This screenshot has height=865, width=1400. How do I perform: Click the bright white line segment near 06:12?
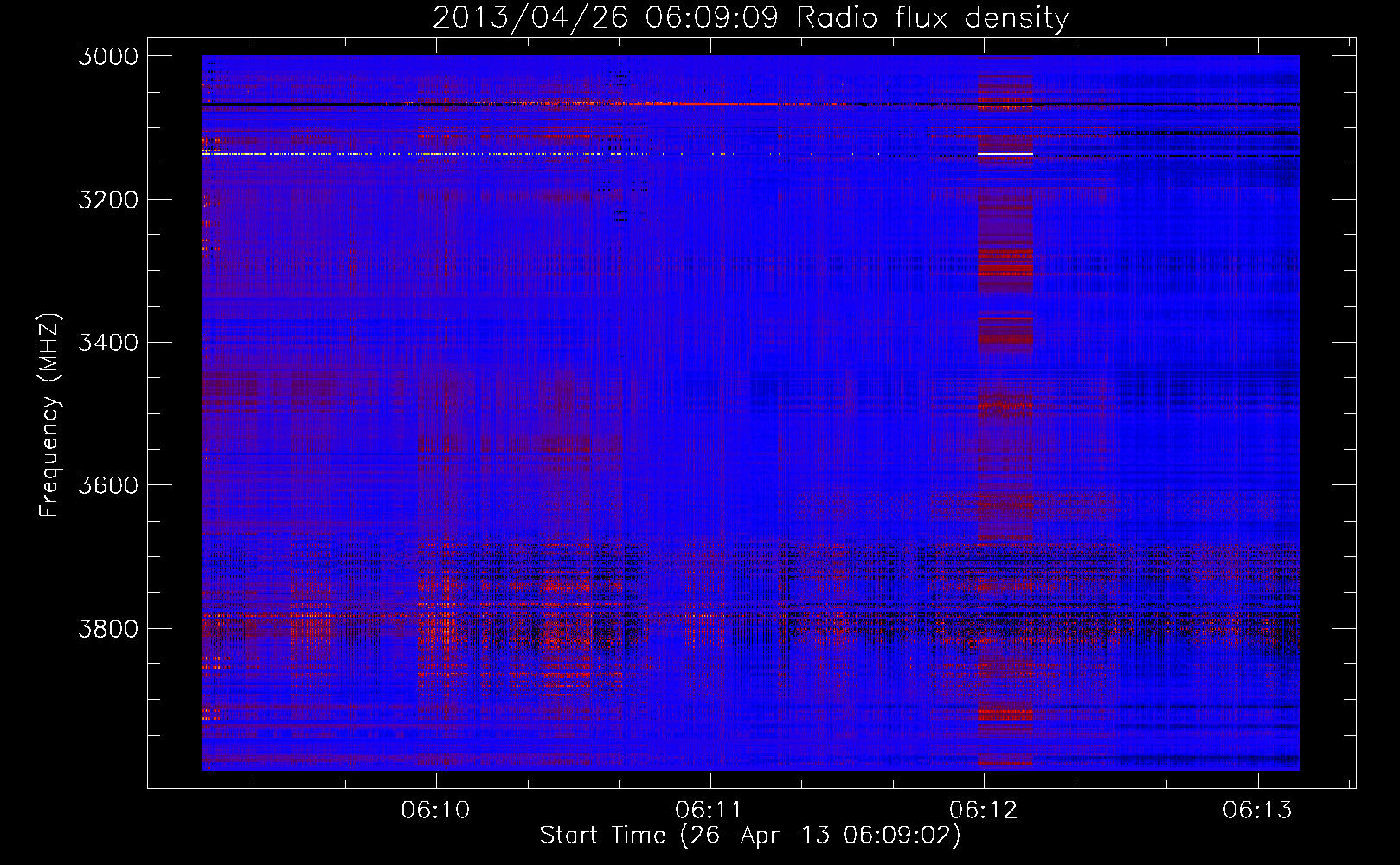tap(1005, 154)
